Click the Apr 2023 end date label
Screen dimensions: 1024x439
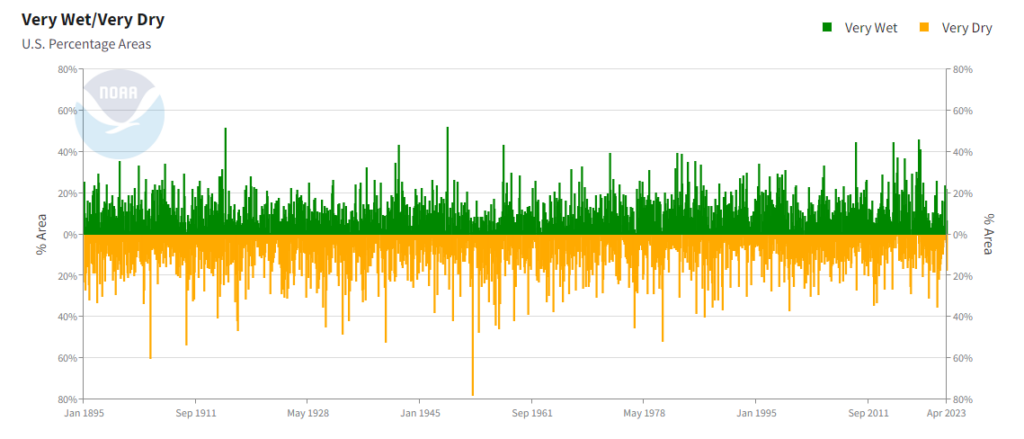click(x=945, y=412)
